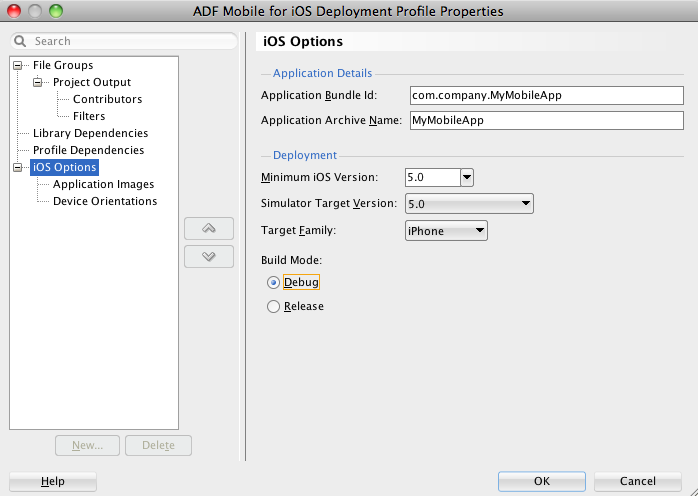
Task: Open the Simulator Target Version dropdown
Action: [x=469, y=203]
